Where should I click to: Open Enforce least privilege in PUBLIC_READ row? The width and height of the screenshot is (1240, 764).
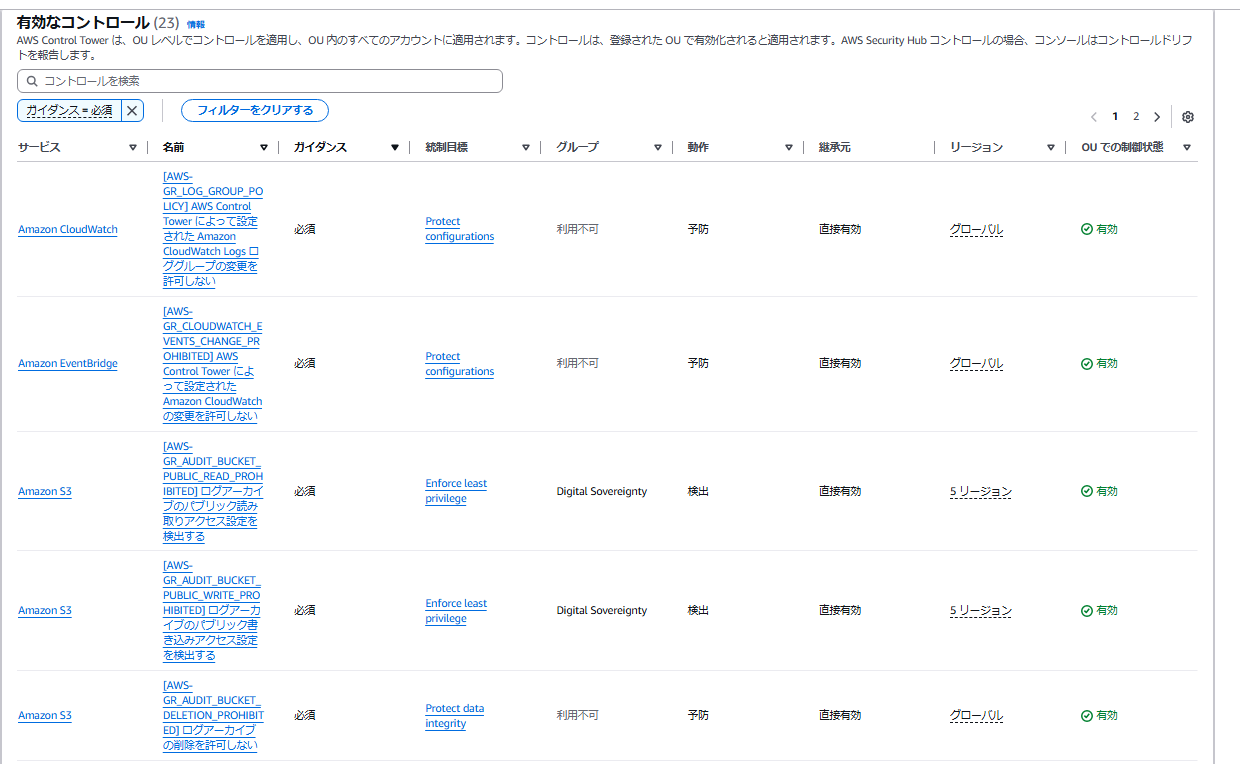coord(456,491)
